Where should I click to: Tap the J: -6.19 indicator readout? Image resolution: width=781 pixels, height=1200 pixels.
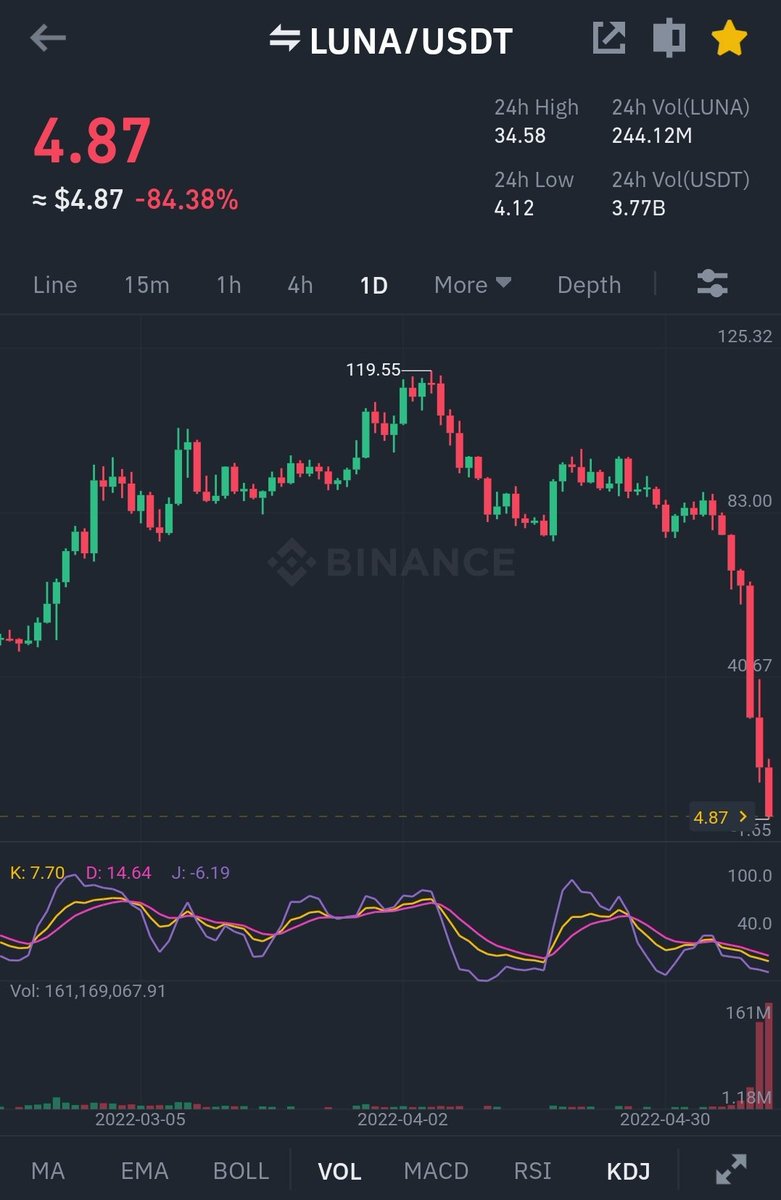coord(200,873)
